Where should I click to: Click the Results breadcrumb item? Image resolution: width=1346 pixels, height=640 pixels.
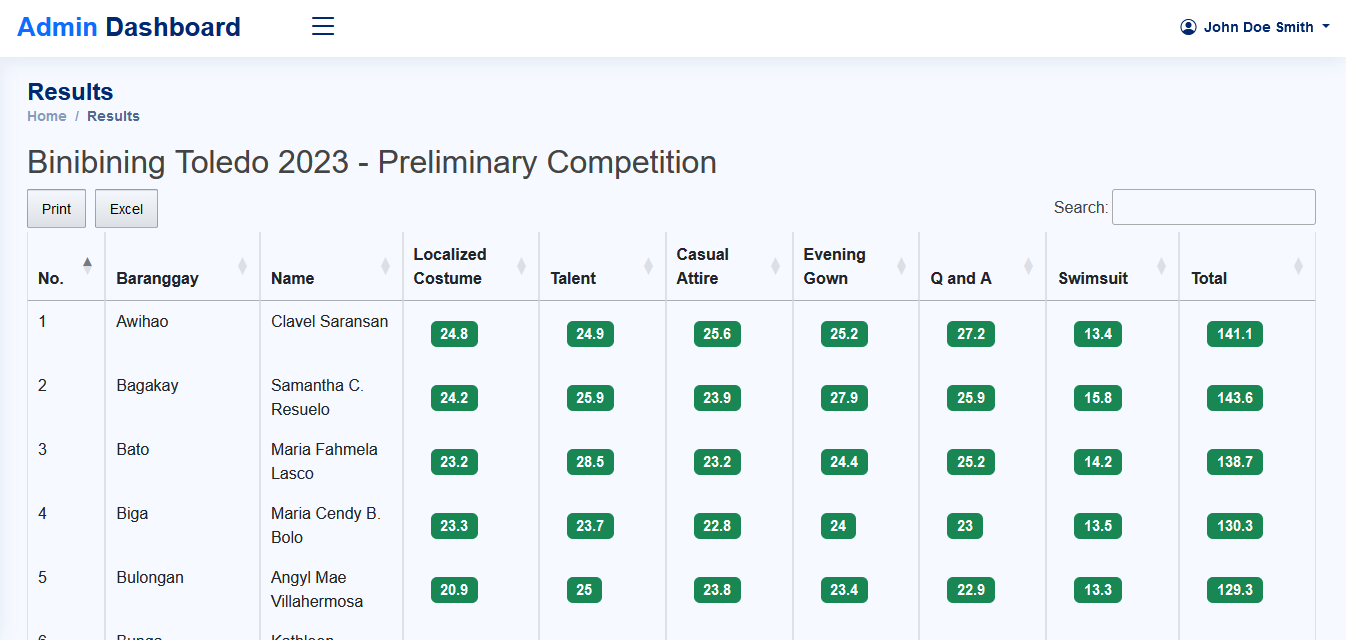point(113,116)
